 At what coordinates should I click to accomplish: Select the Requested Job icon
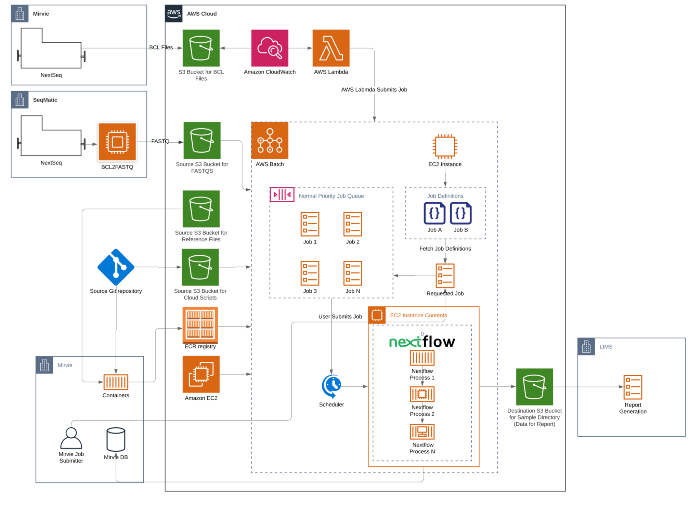click(445, 276)
